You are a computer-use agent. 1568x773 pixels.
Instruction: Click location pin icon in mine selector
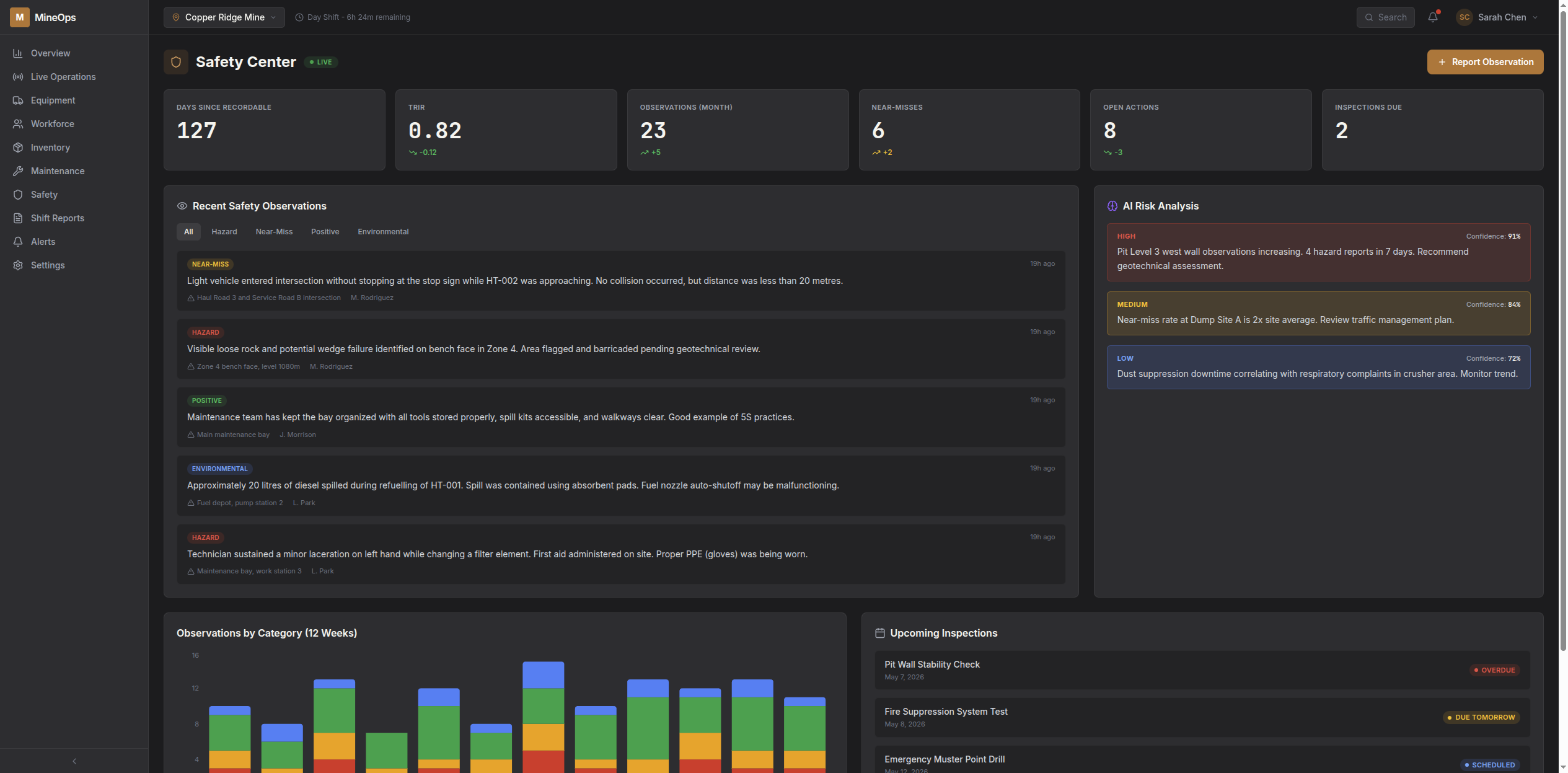click(x=176, y=17)
